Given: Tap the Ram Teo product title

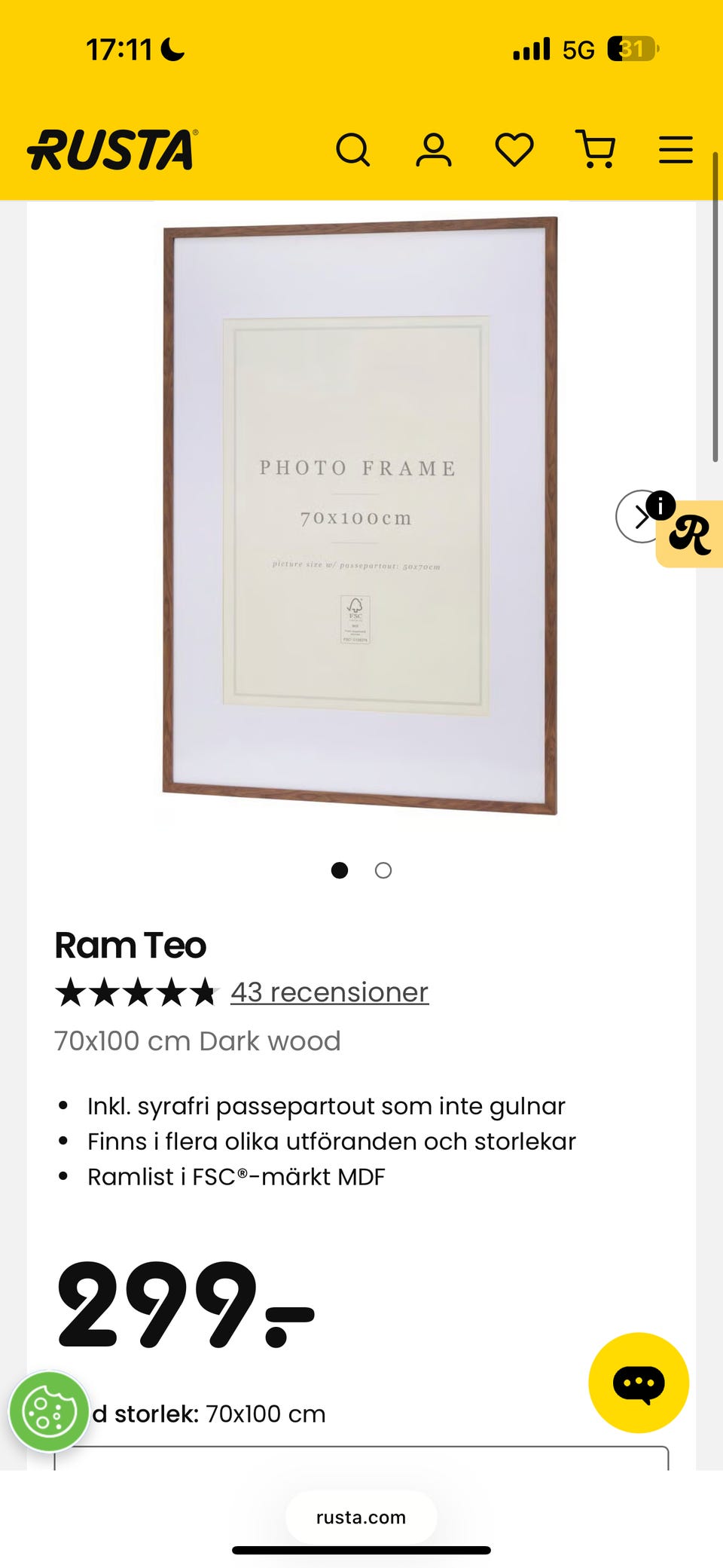Looking at the screenshot, I should click(x=130, y=945).
